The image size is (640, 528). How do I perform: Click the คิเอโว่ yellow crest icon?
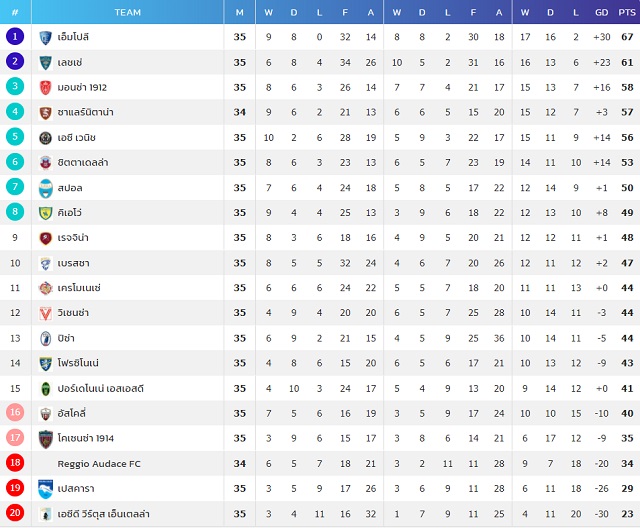45,213
